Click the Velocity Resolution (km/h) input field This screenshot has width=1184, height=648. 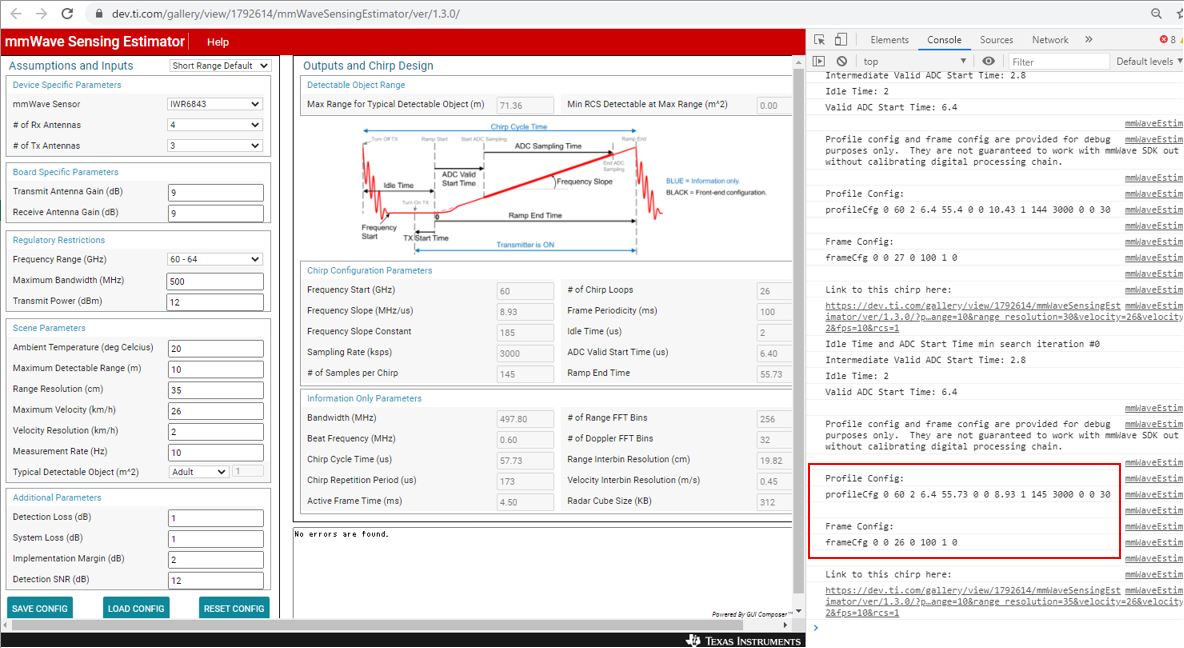pos(215,432)
